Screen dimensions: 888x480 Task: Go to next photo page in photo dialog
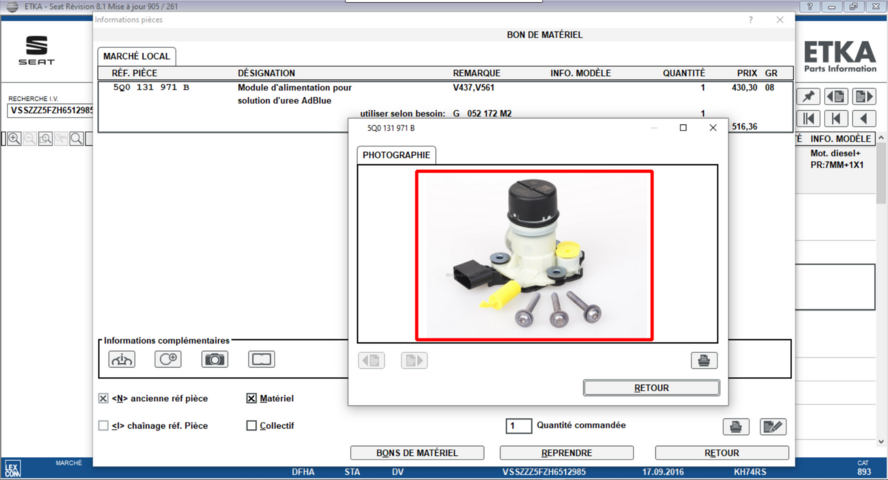(415, 361)
